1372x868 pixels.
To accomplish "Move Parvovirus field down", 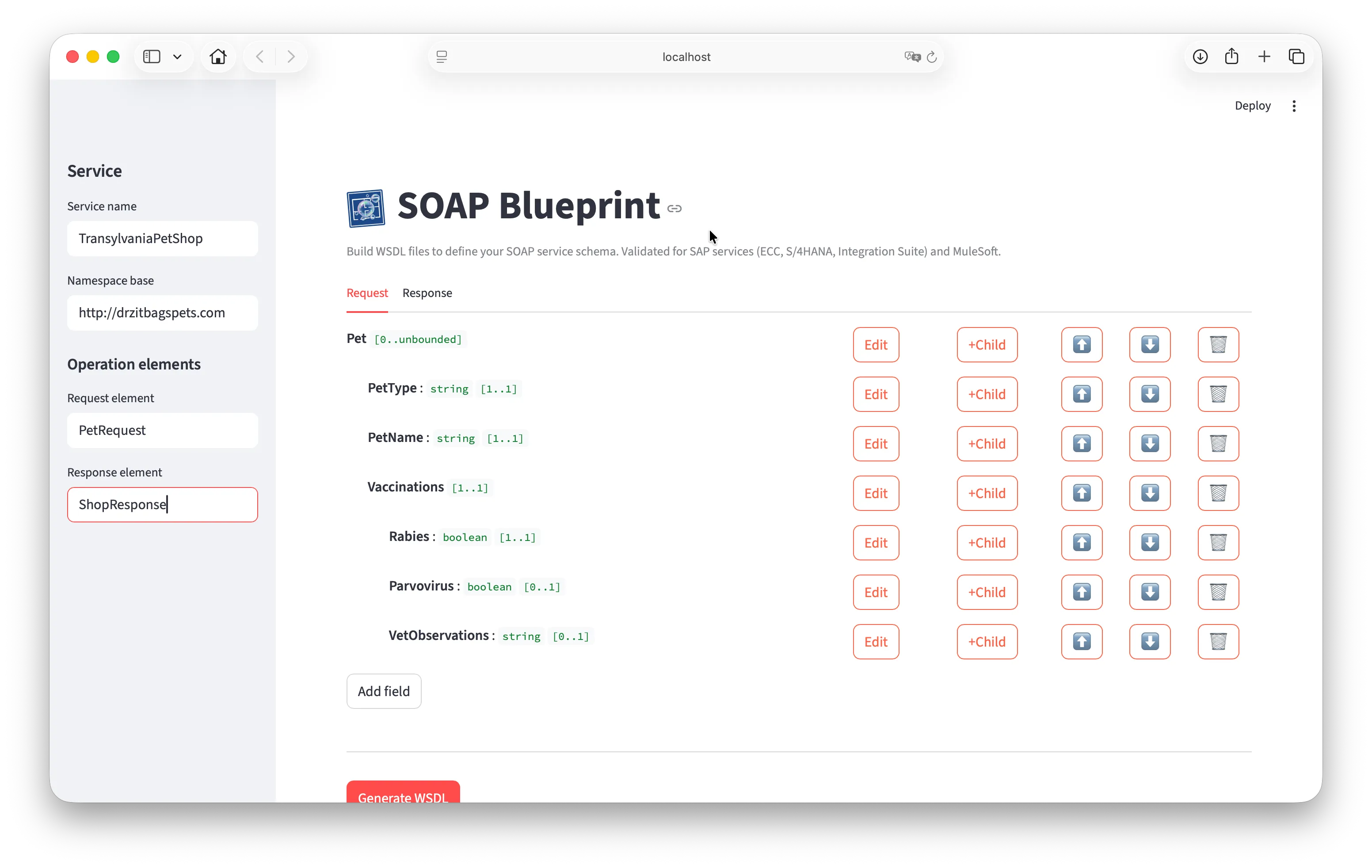I will tap(1150, 592).
